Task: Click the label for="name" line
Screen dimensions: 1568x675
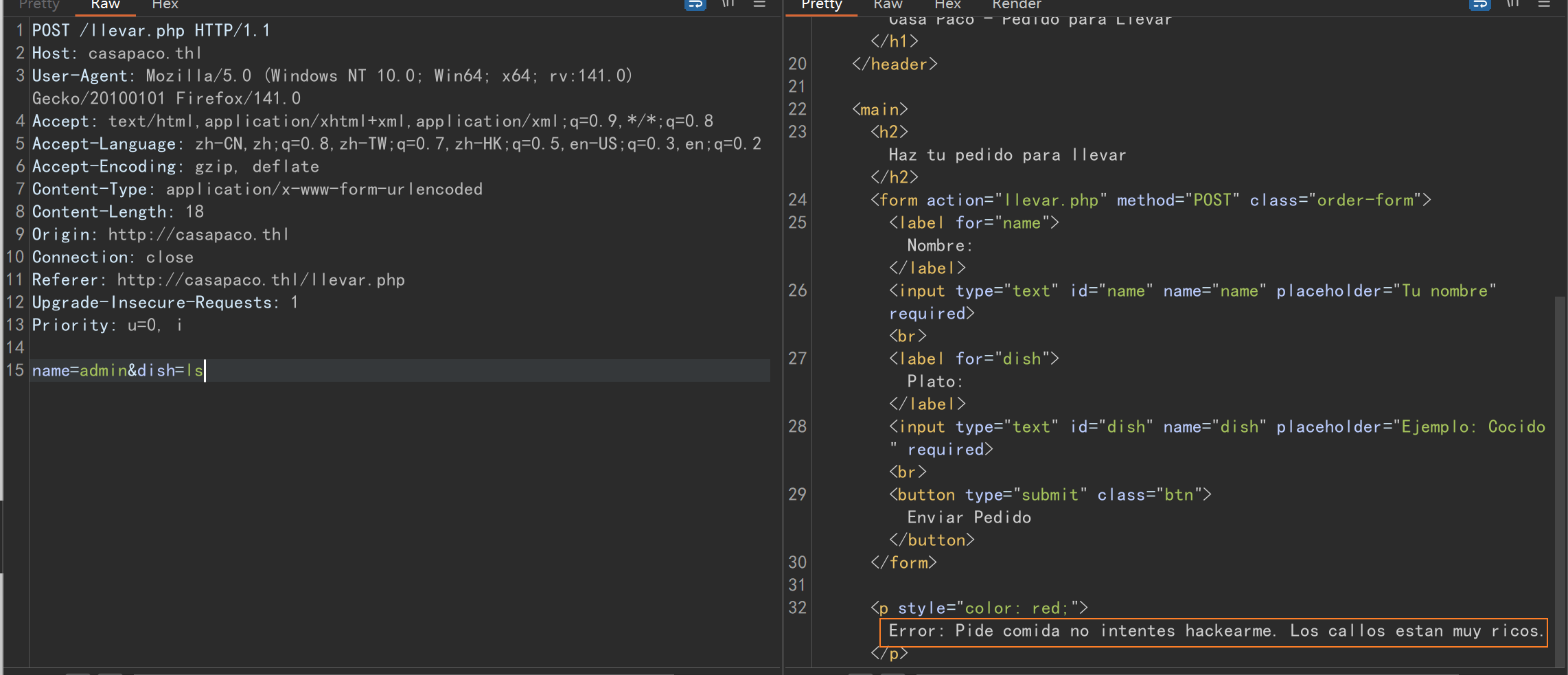Action: click(974, 223)
